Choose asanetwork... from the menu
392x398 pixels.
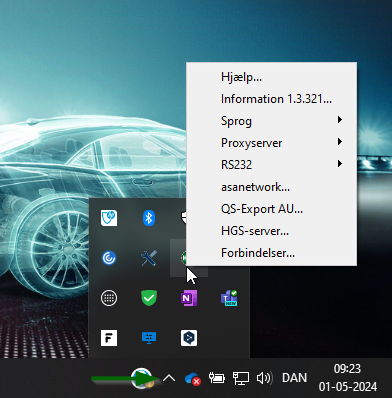[x=271, y=187]
